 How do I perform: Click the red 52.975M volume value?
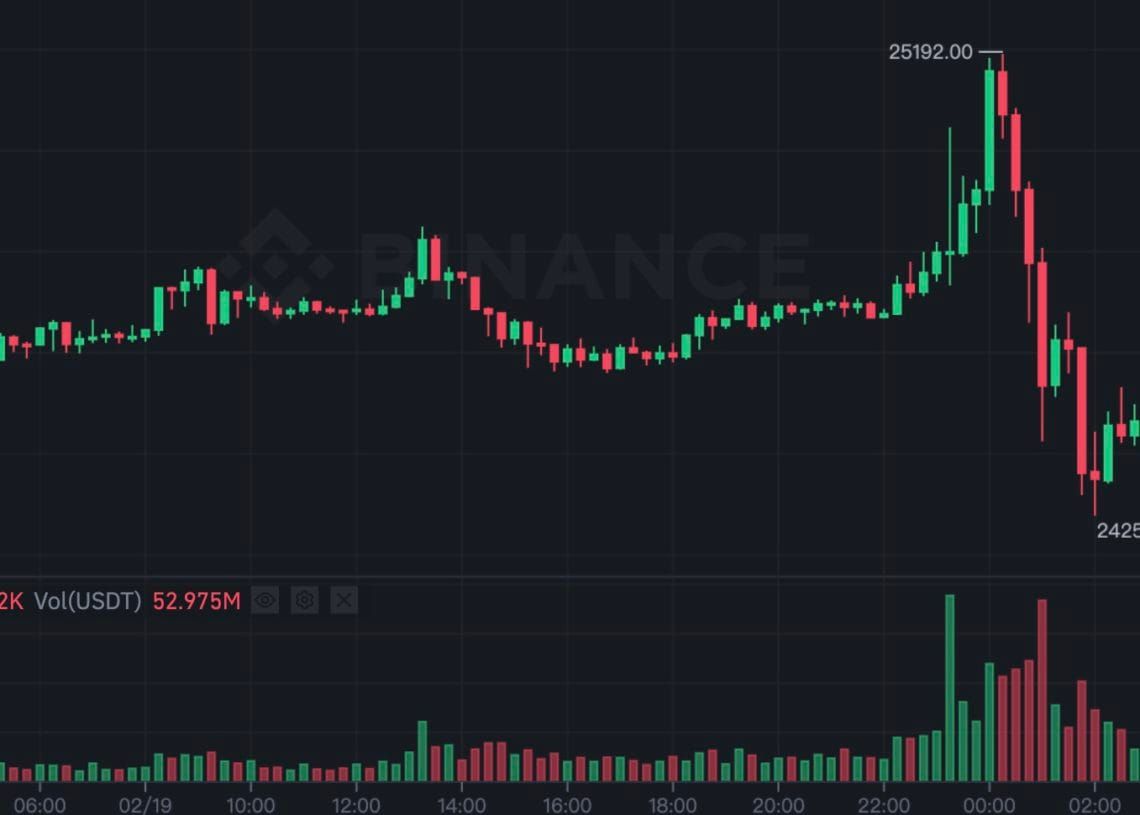click(x=196, y=601)
